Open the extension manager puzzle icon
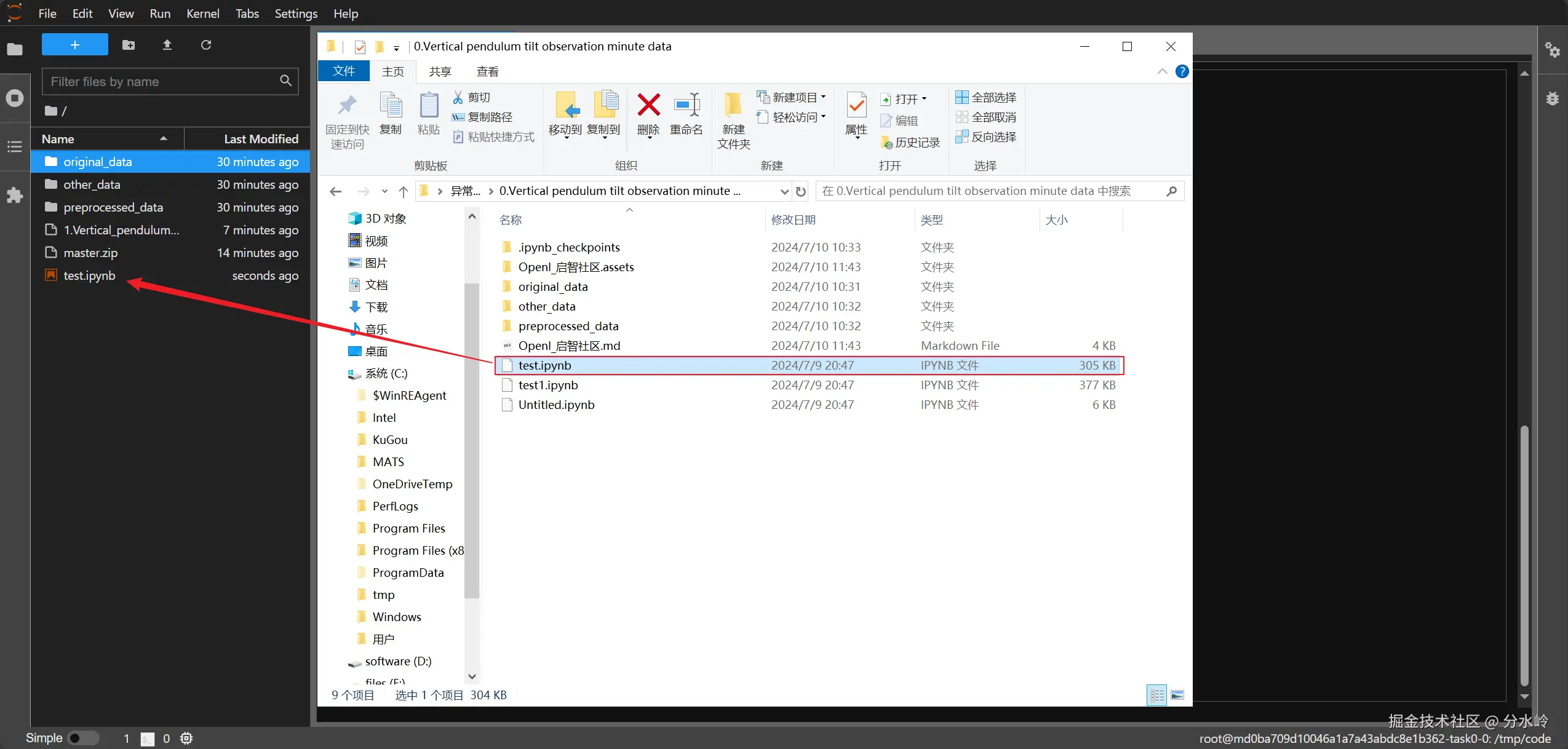This screenshot has height=749, width=1568. click(x=15, y=196)
